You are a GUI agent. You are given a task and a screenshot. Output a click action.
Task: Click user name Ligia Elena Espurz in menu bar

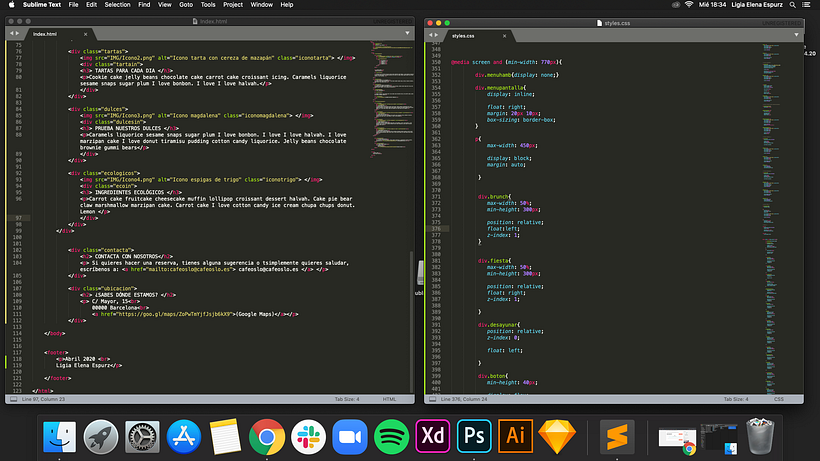(757, 5)
